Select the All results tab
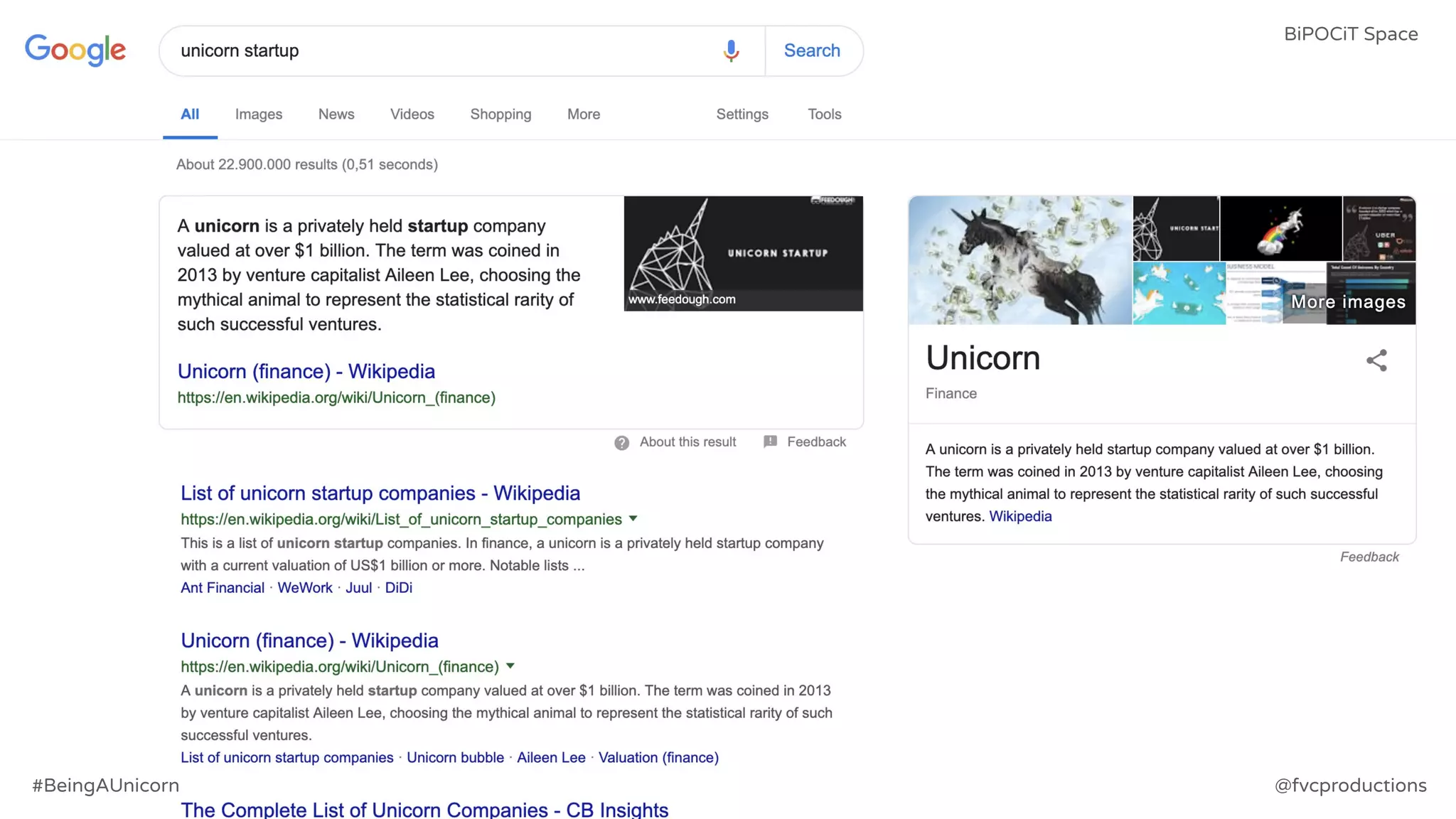The width and height of the screenshot is (1456, 819). (x=190, y=114)
